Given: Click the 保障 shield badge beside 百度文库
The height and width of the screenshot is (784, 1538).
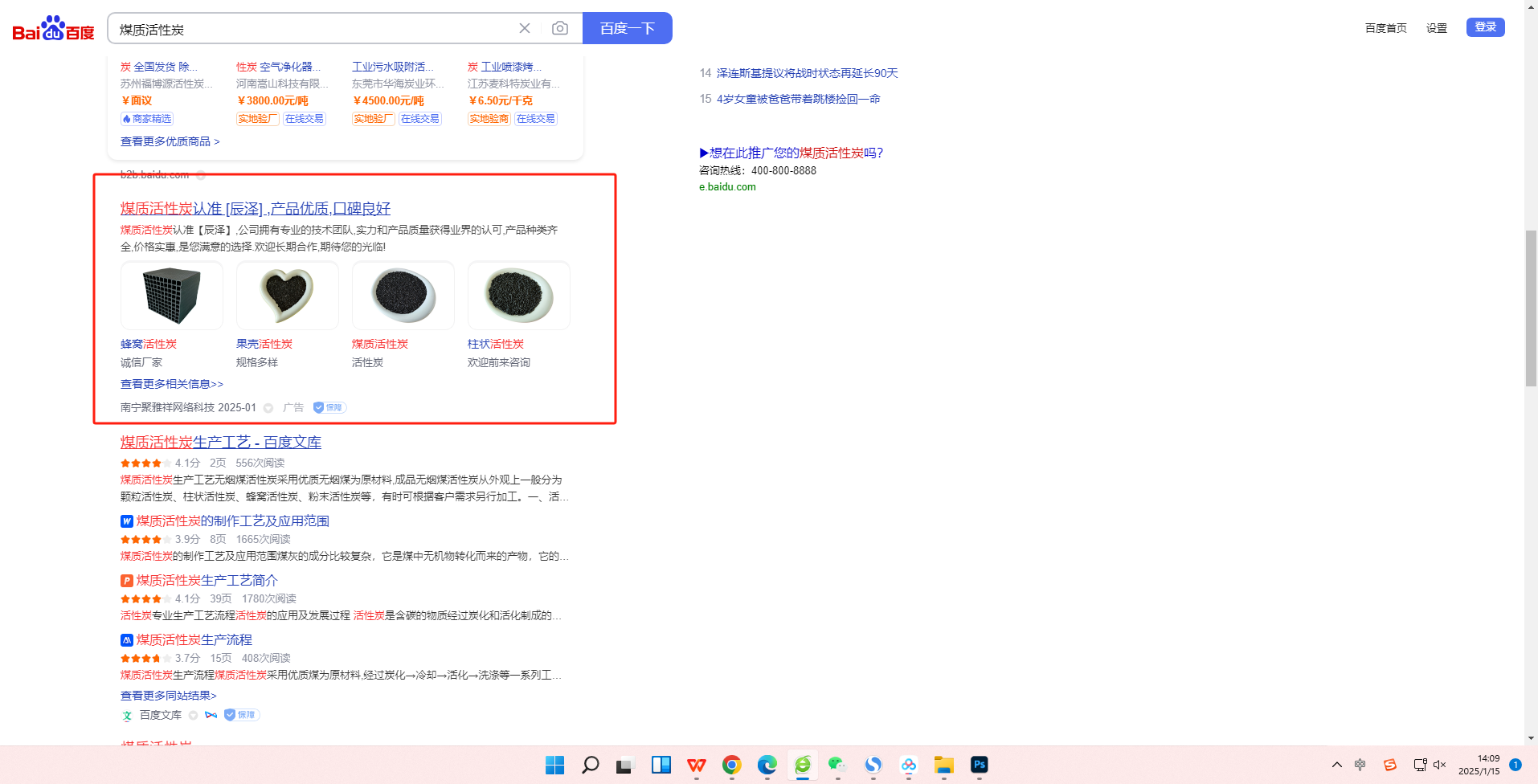Looking at the screenshot, I should (x=241, y=715).
